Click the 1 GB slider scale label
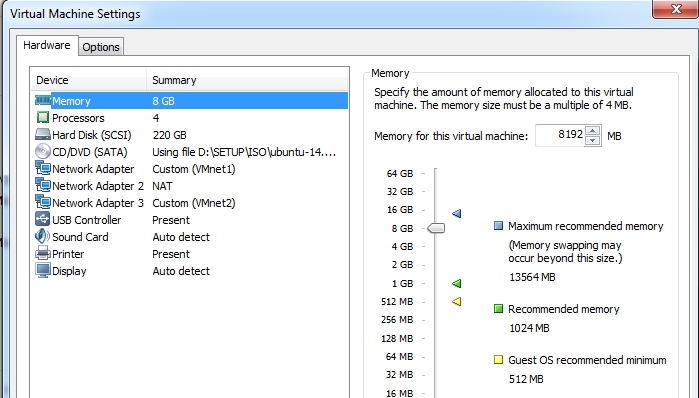 click(x=403, y=283)
